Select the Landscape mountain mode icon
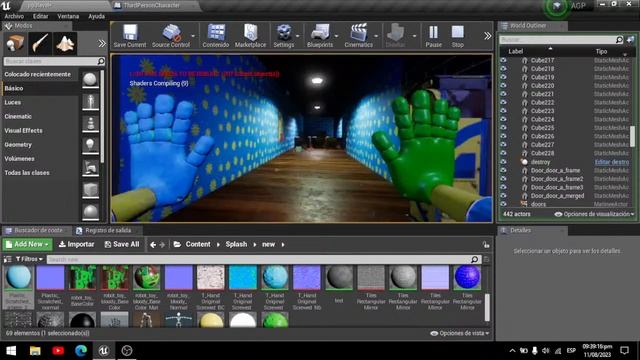This screenshot has width=640, height=360. pyautogui.click(x=65, y=43)
